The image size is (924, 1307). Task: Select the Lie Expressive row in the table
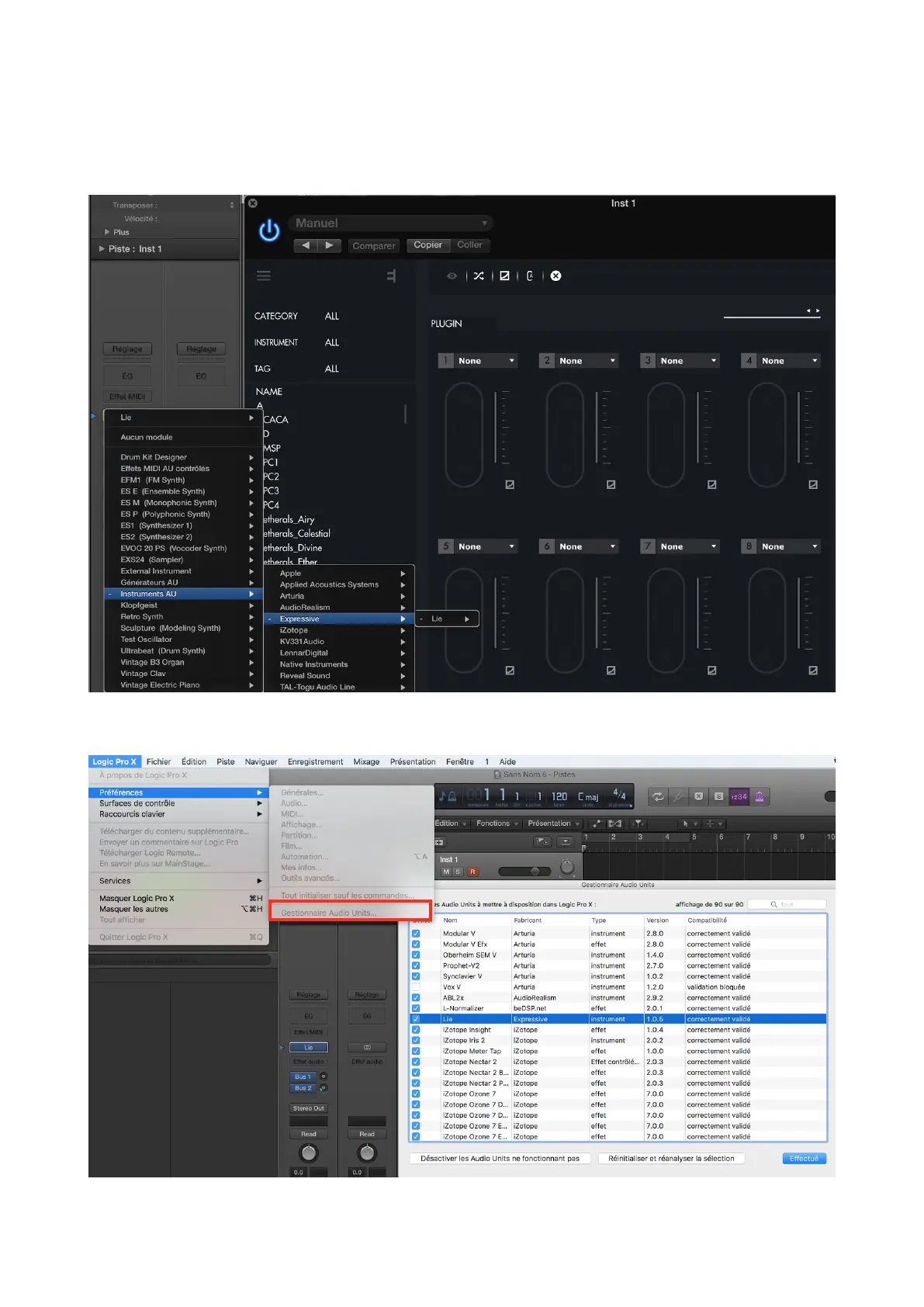[618, 1019]
